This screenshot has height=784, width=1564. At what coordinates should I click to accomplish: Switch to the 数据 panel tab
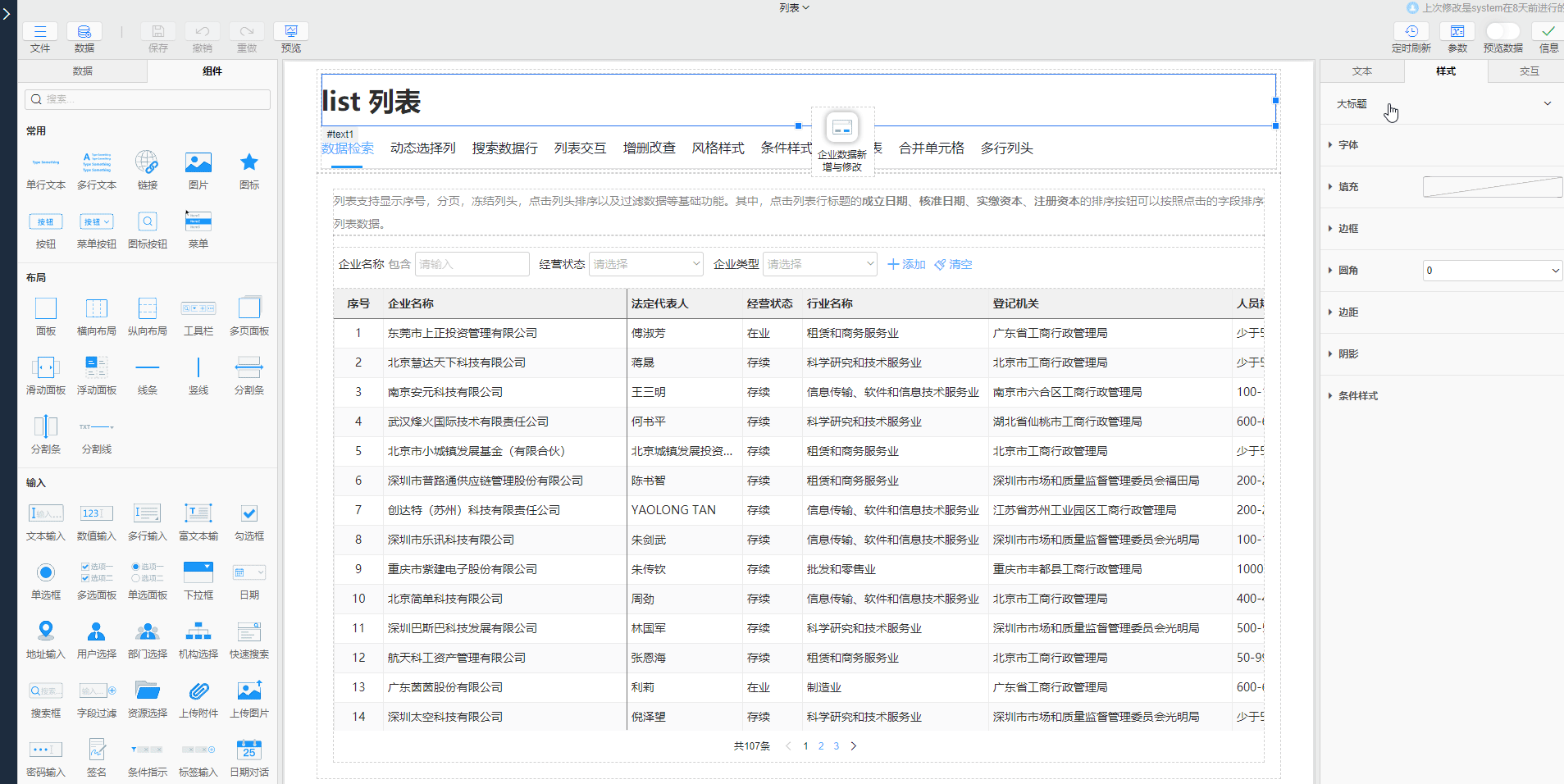(81, 71)
